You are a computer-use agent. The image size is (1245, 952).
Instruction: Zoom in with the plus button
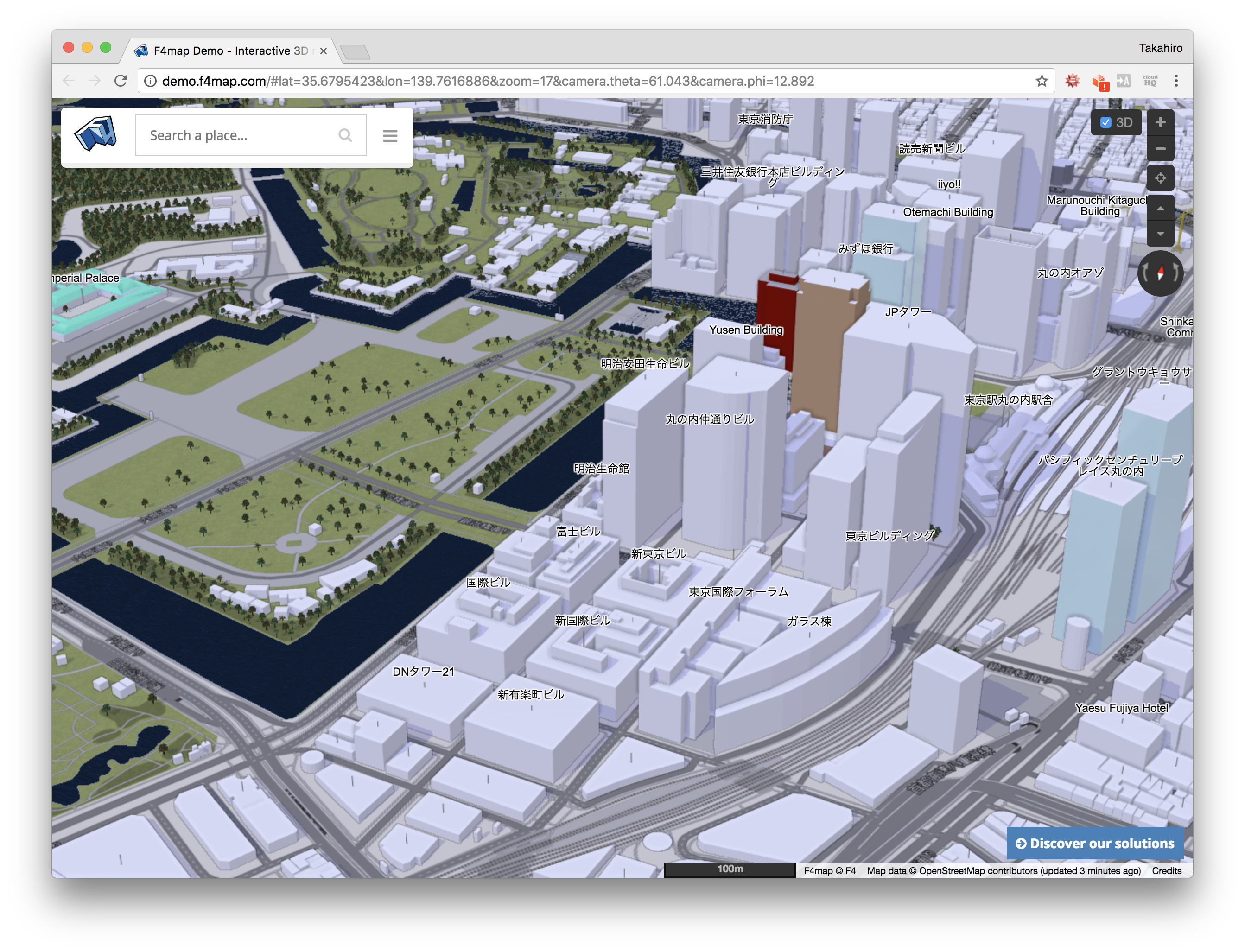(x=1160, y=122)
